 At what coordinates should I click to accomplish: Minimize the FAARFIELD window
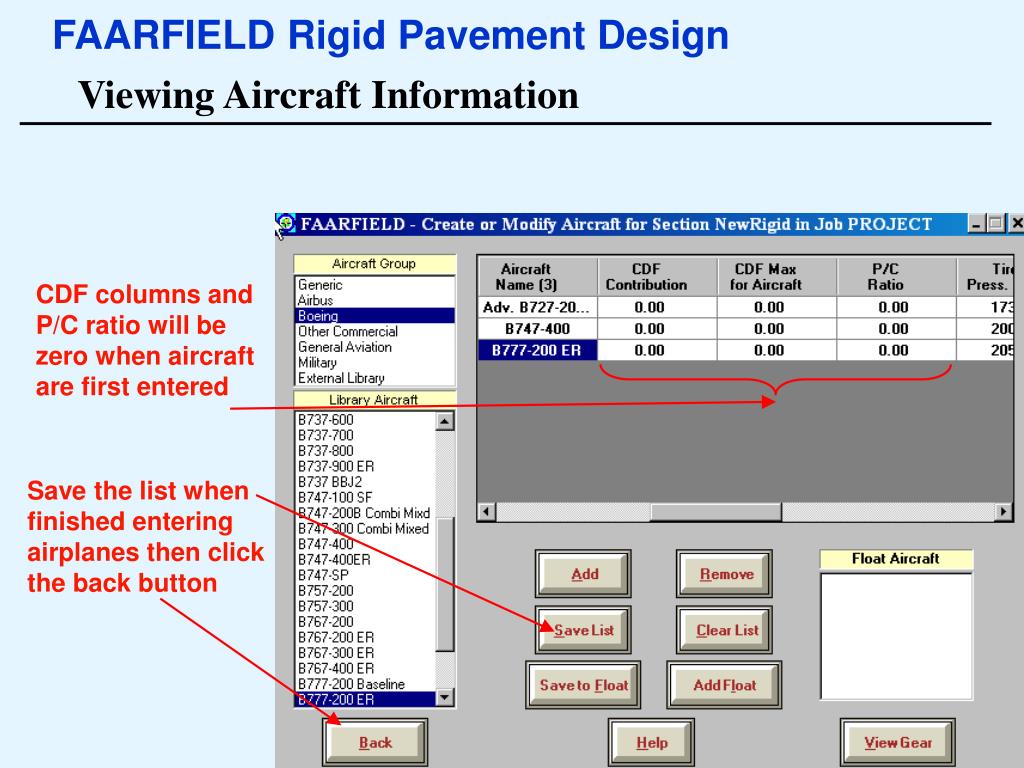[976, 224]
